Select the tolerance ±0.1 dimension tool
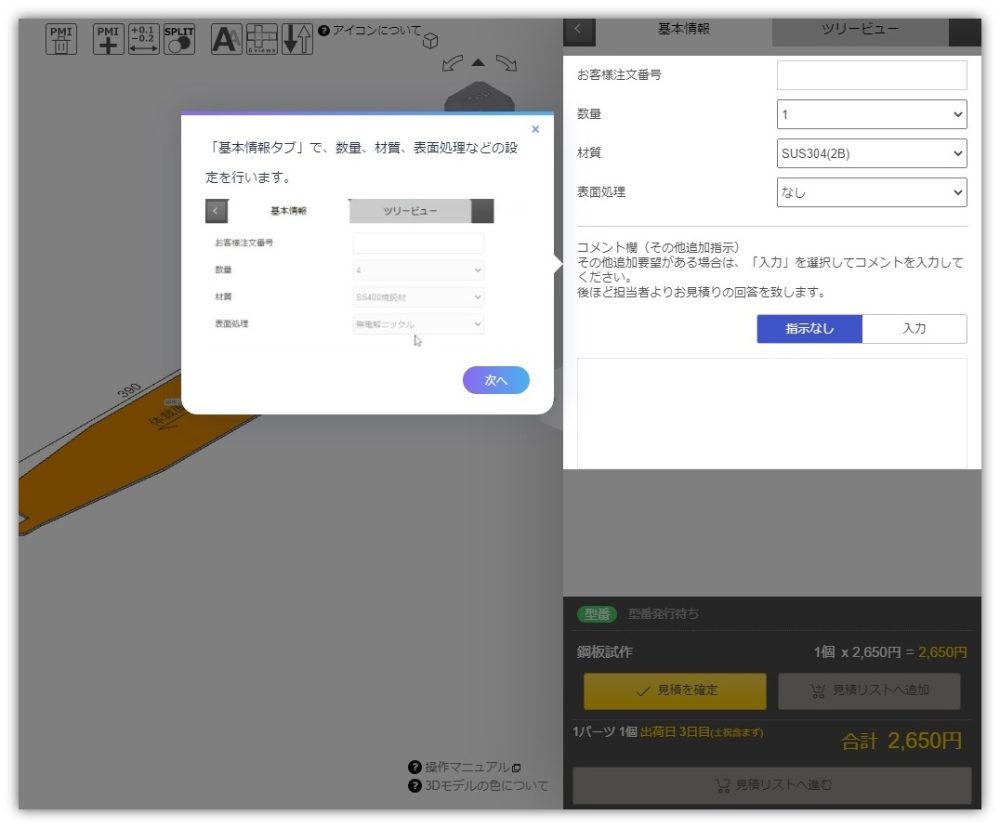The width and height of the screenshot is (1000, 828). coord(144,39)
